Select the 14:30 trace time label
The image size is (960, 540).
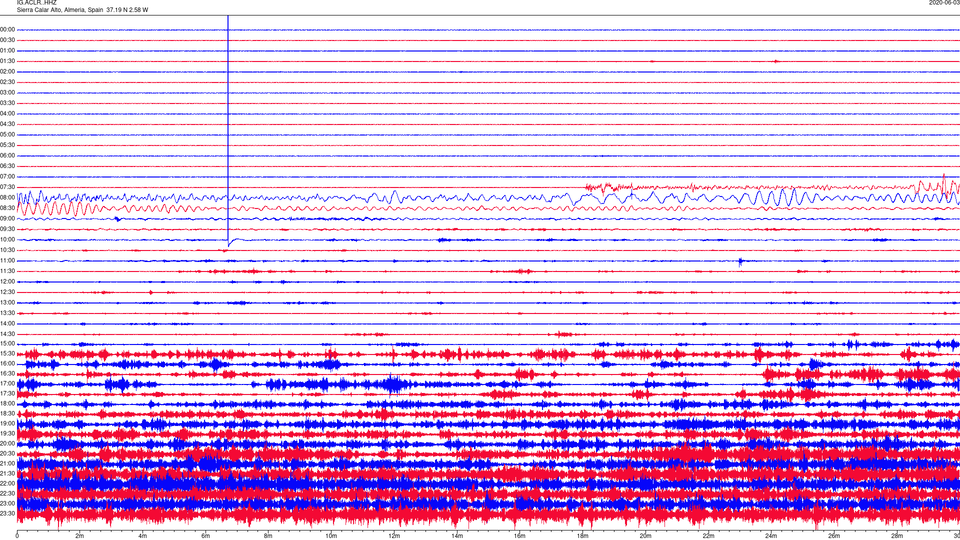pos(7,334)
